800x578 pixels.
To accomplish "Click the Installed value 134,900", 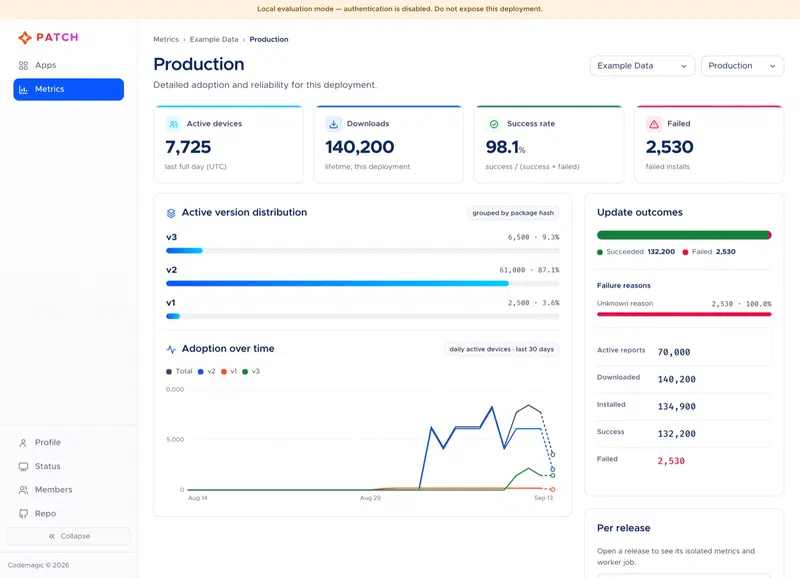I will pos(677,407).
